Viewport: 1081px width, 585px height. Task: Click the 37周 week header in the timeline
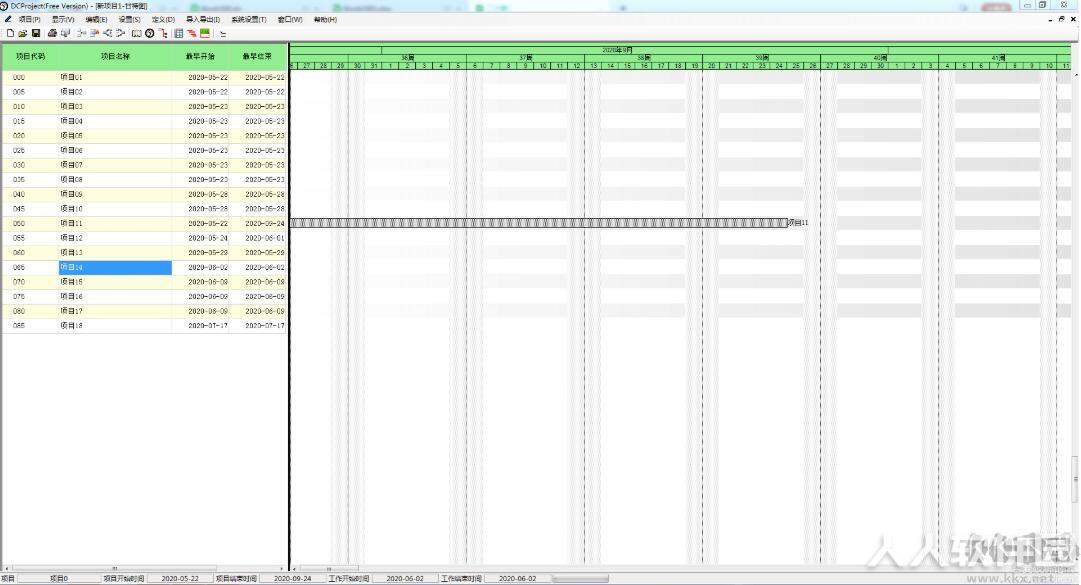525,58
